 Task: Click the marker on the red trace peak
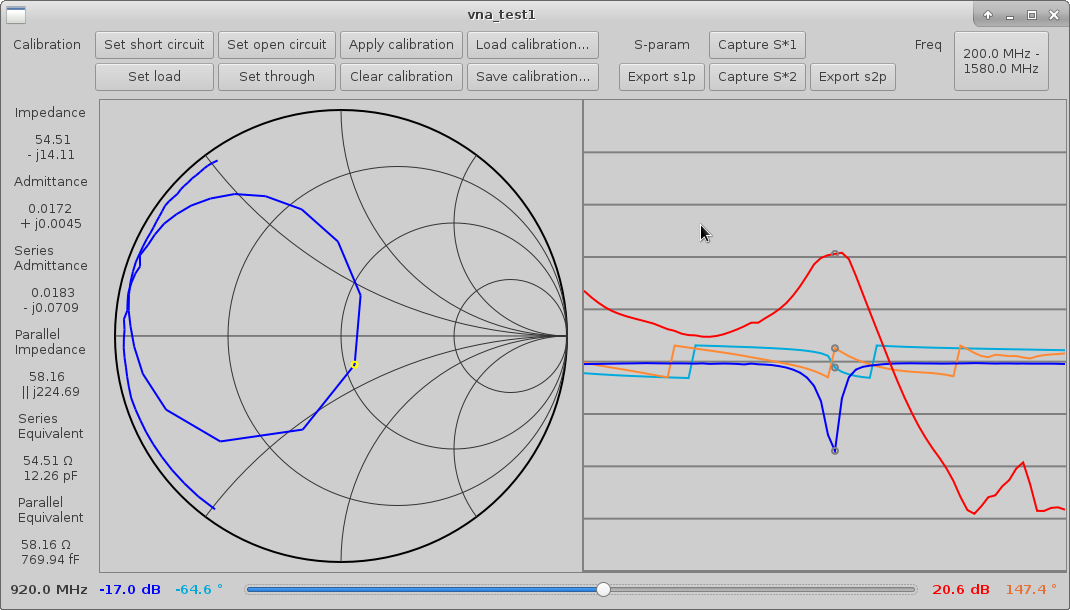(835, 254)
